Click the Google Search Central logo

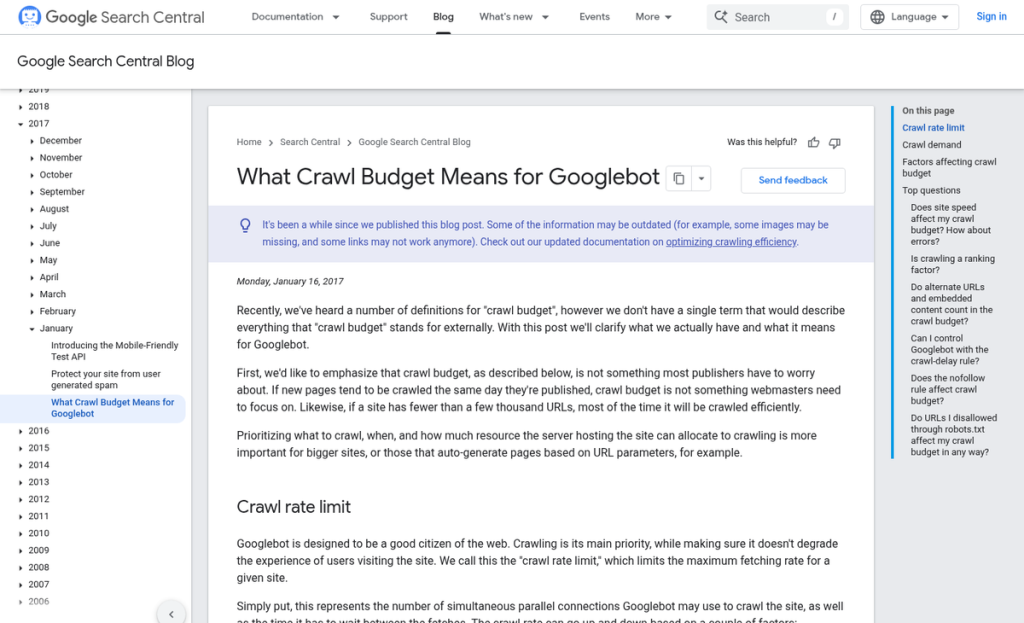pos(111,17)
